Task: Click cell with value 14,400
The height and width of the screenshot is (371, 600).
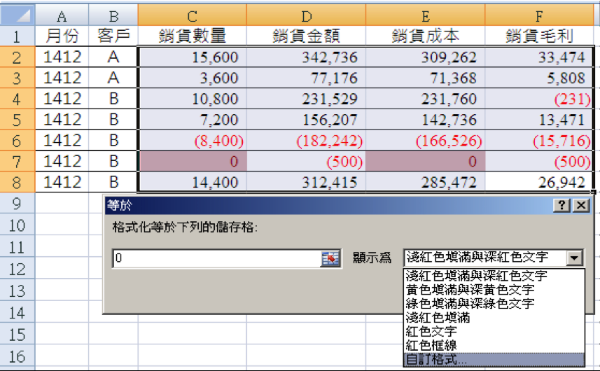Action: coord(192,182)
